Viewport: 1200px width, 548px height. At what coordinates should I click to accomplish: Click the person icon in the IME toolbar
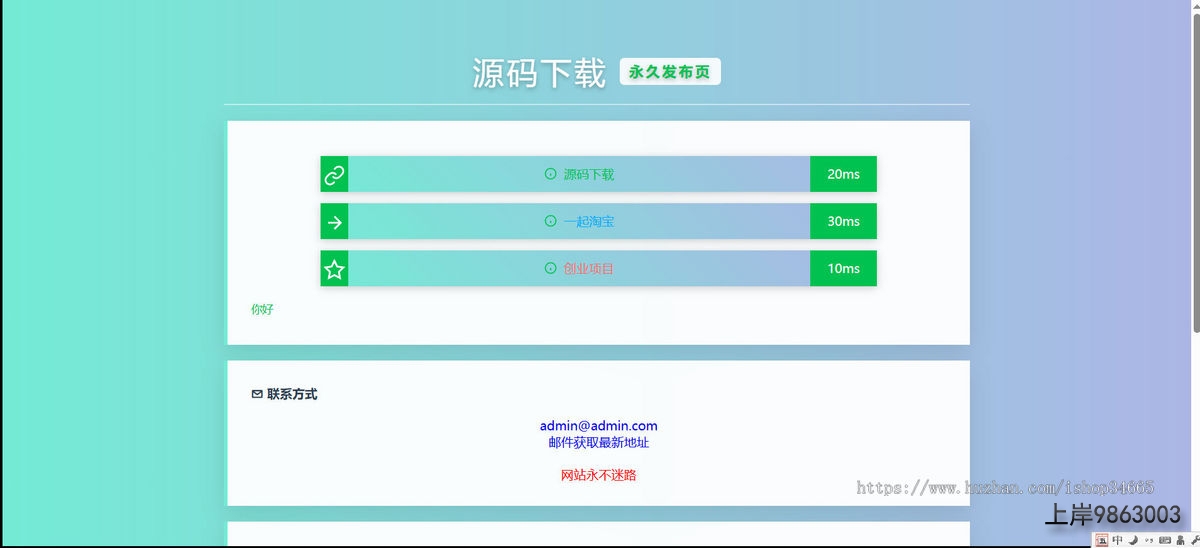(1180, 540)
